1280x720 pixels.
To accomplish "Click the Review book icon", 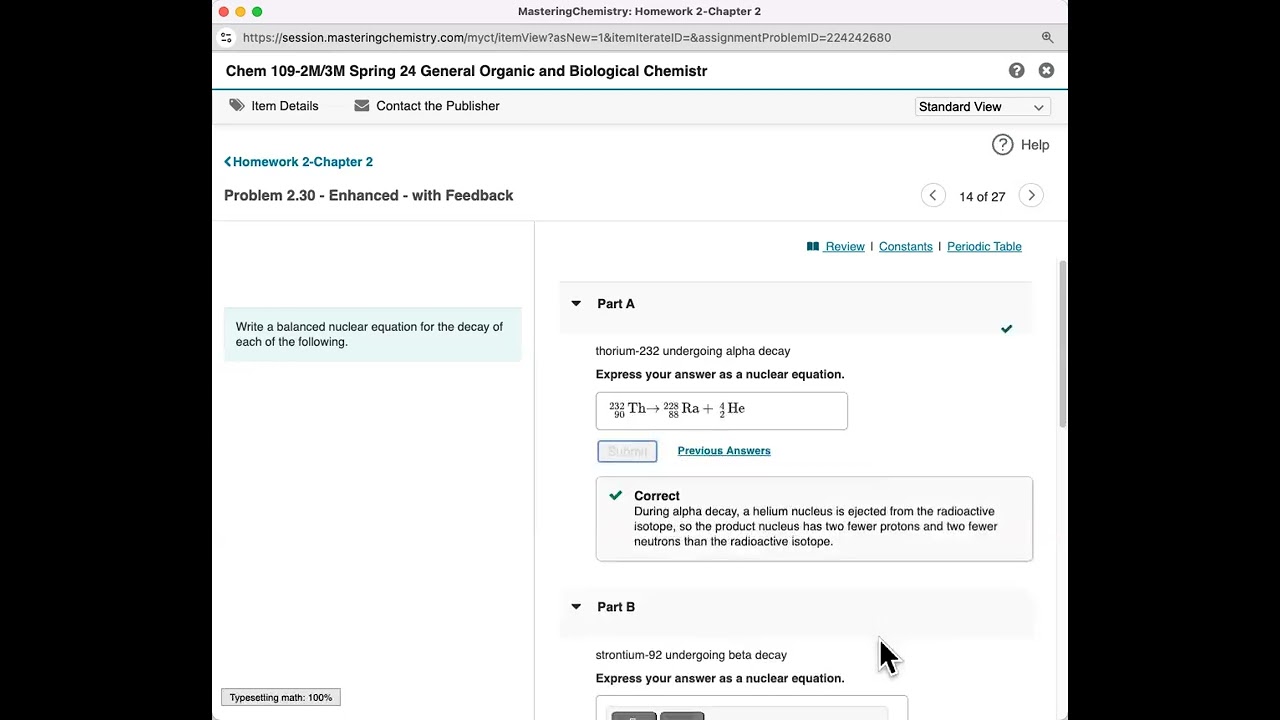I will point(813,247).
